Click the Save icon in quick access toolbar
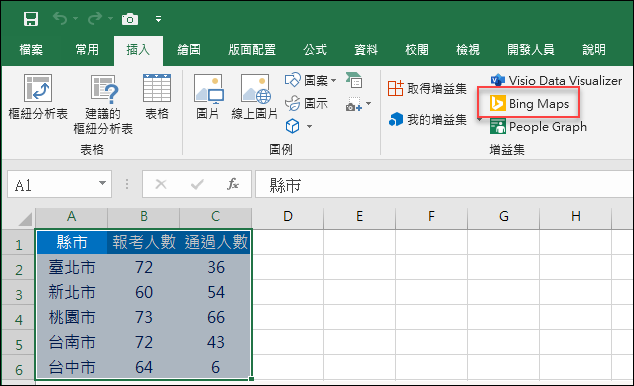 31,19
